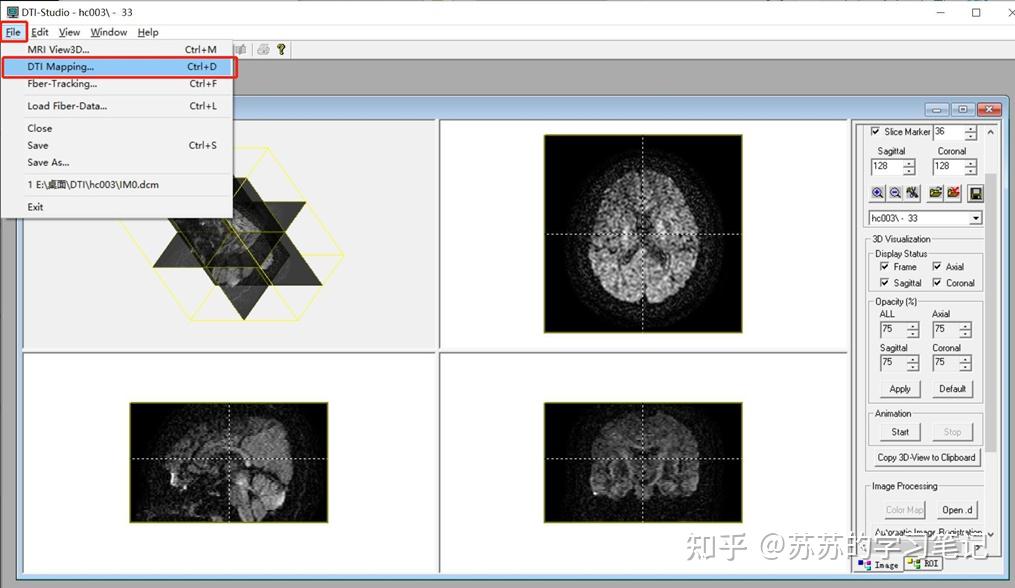This screenshot has width=1015, height=588.
Task: Open recent file IM0.dcm from File menu
Action: click(108, 184)
